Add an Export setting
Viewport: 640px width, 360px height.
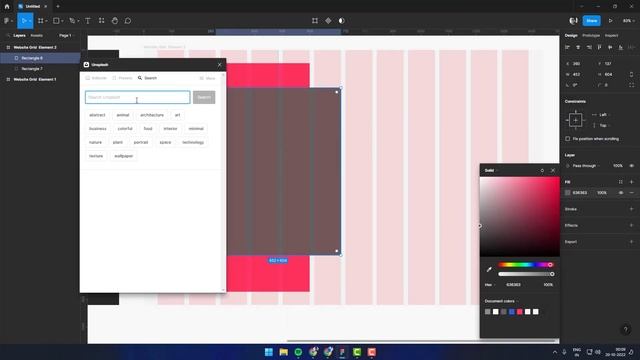tap(631, 242)
